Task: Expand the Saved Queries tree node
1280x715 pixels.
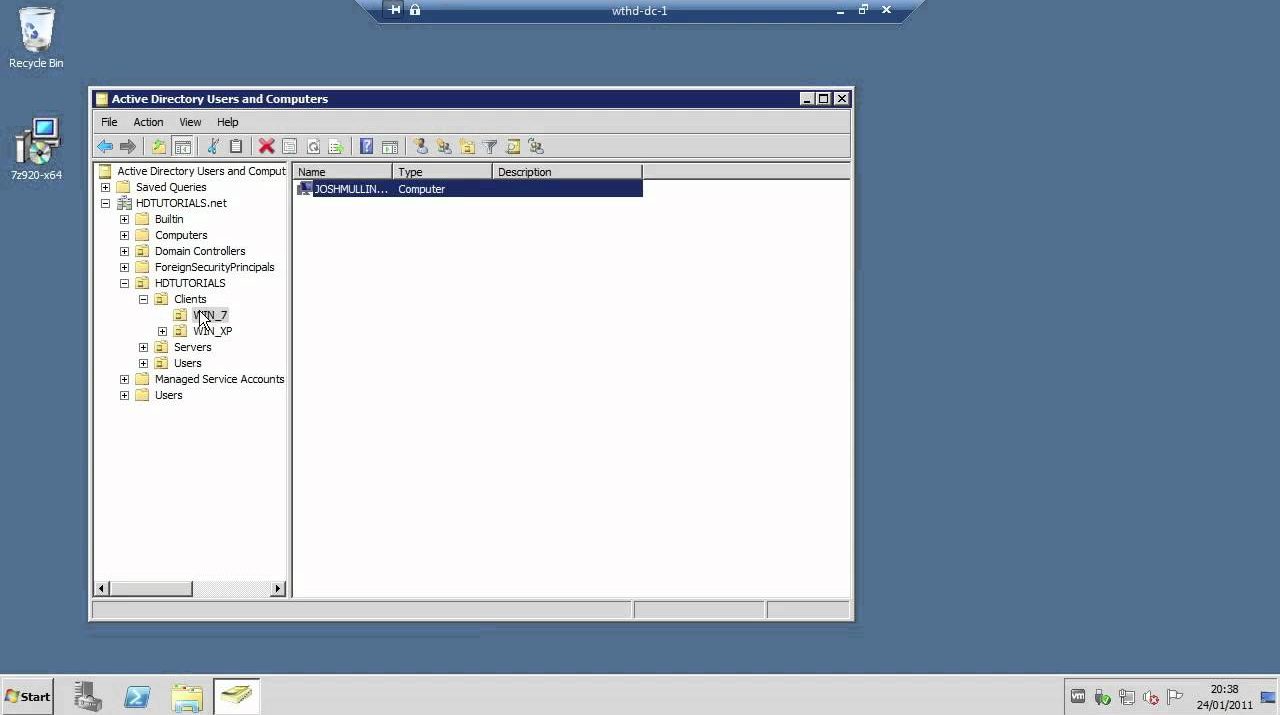Action: [x=105, y=187]
